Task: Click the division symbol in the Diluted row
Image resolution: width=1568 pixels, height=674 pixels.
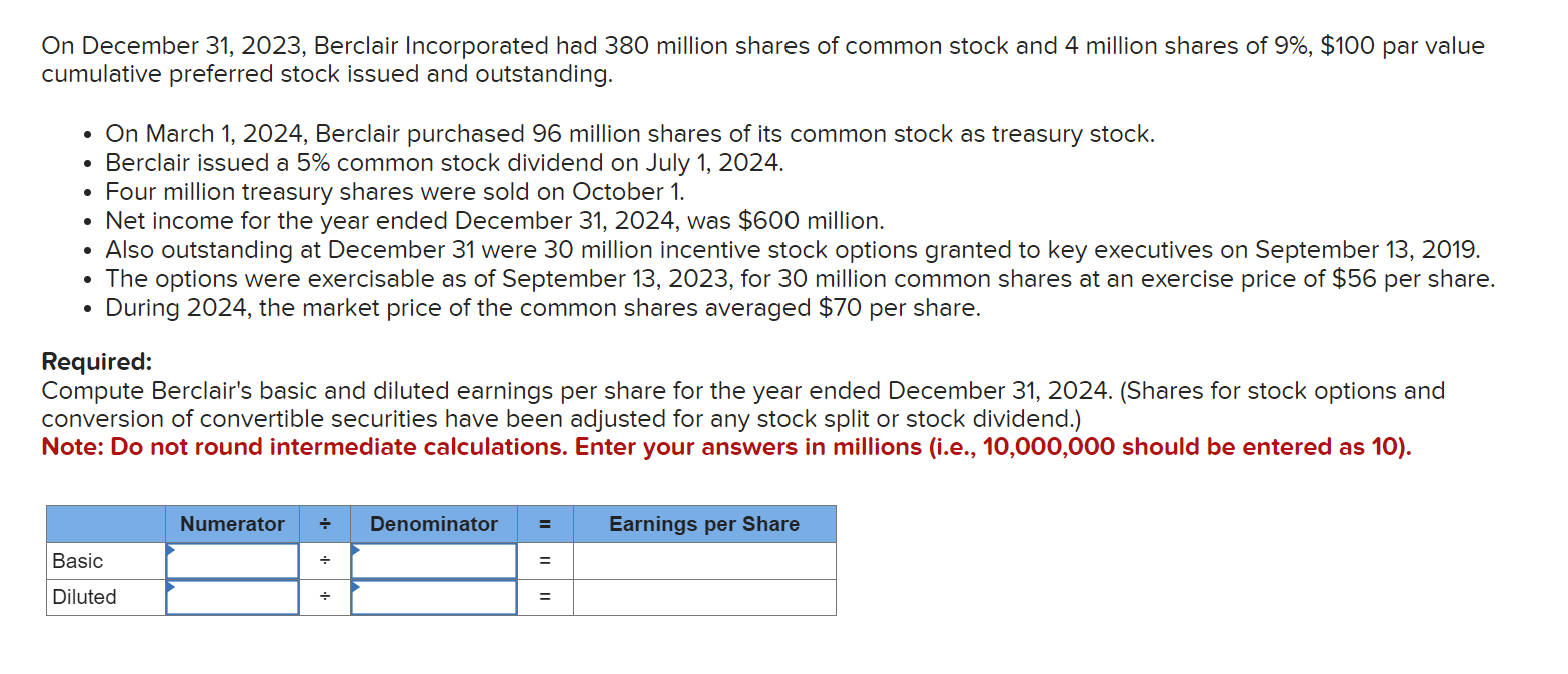Action: [324, 597]
